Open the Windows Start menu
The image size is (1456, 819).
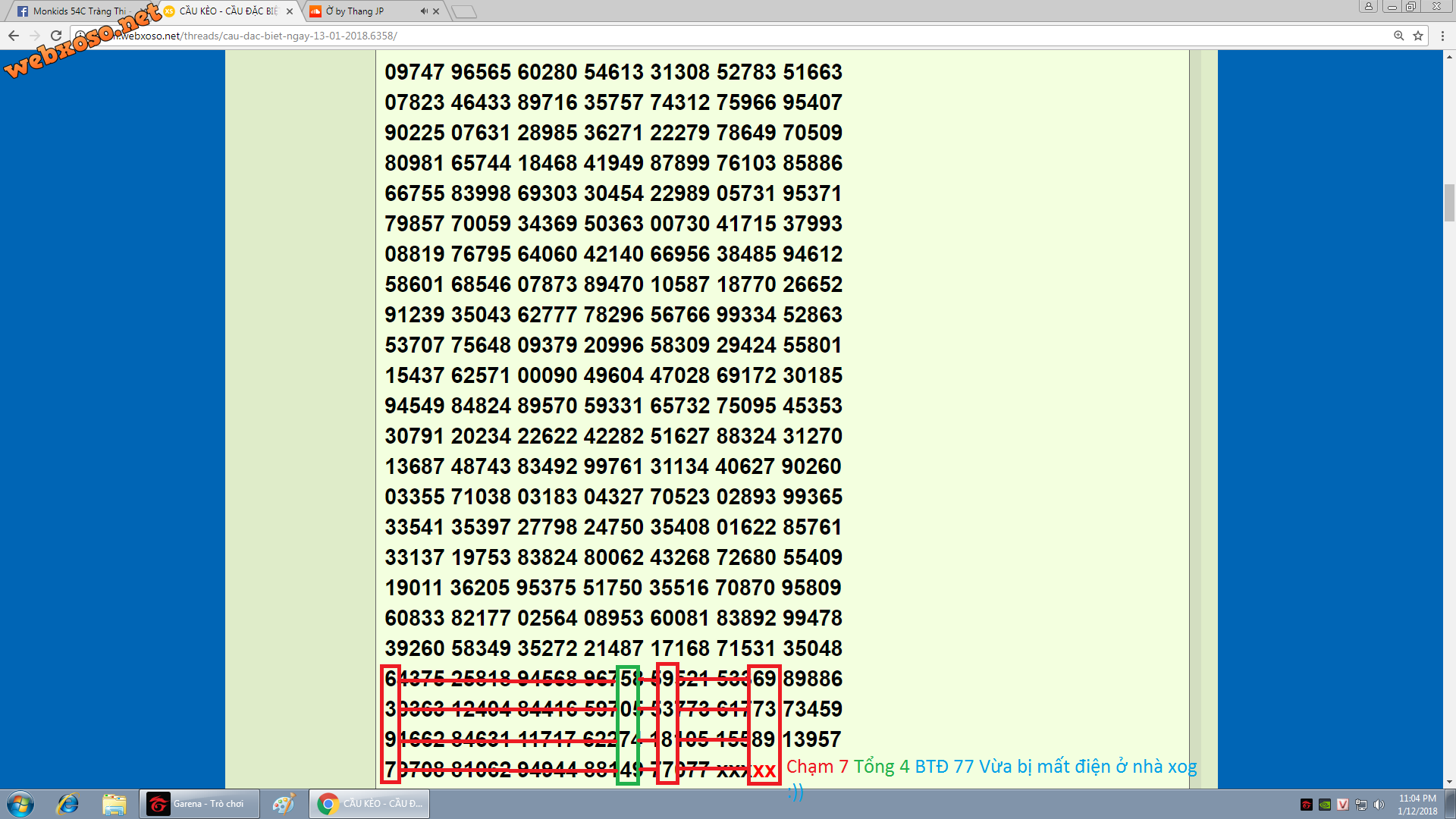(20, 804)
